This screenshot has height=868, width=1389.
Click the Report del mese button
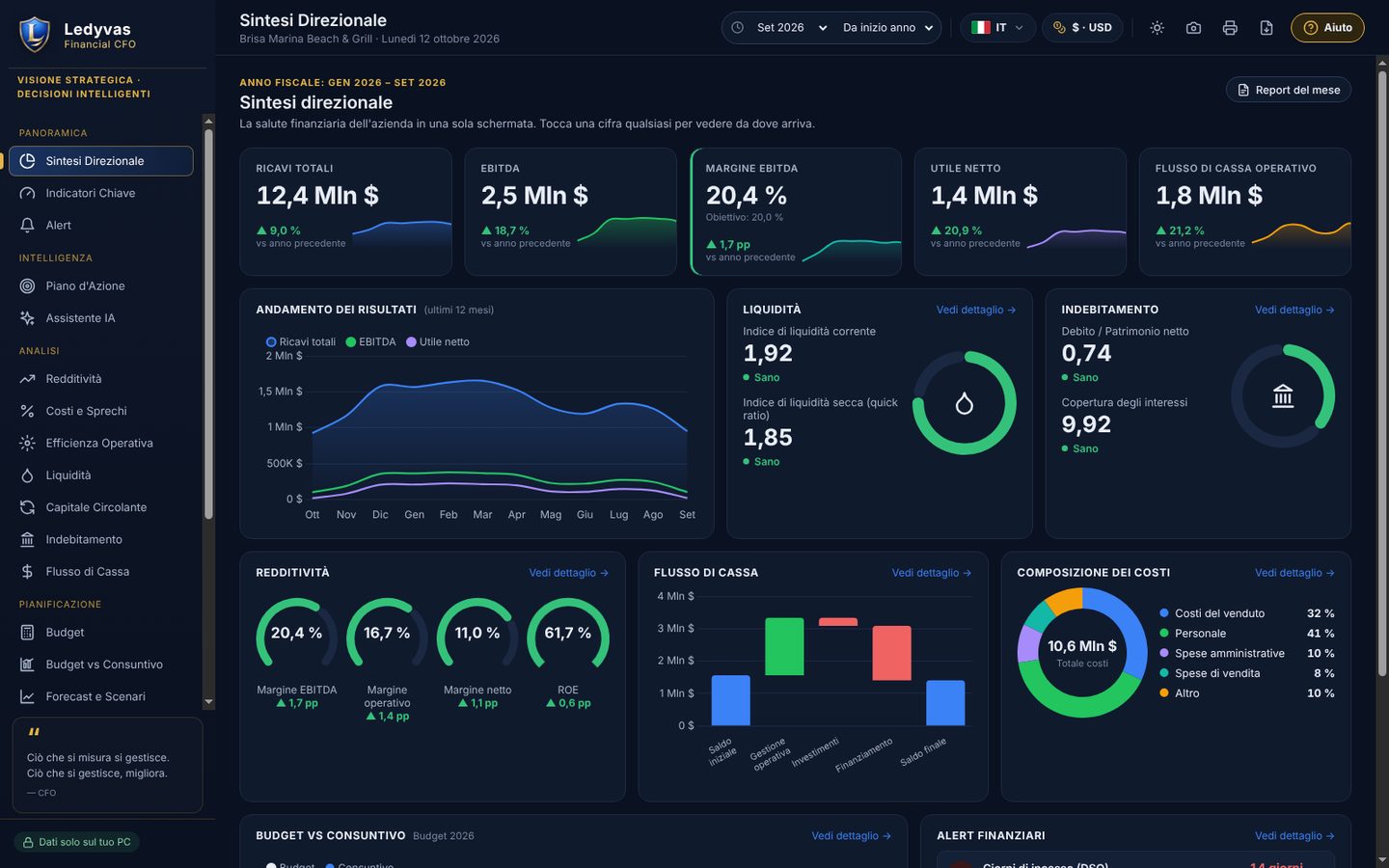click(x=1288, y=90)
